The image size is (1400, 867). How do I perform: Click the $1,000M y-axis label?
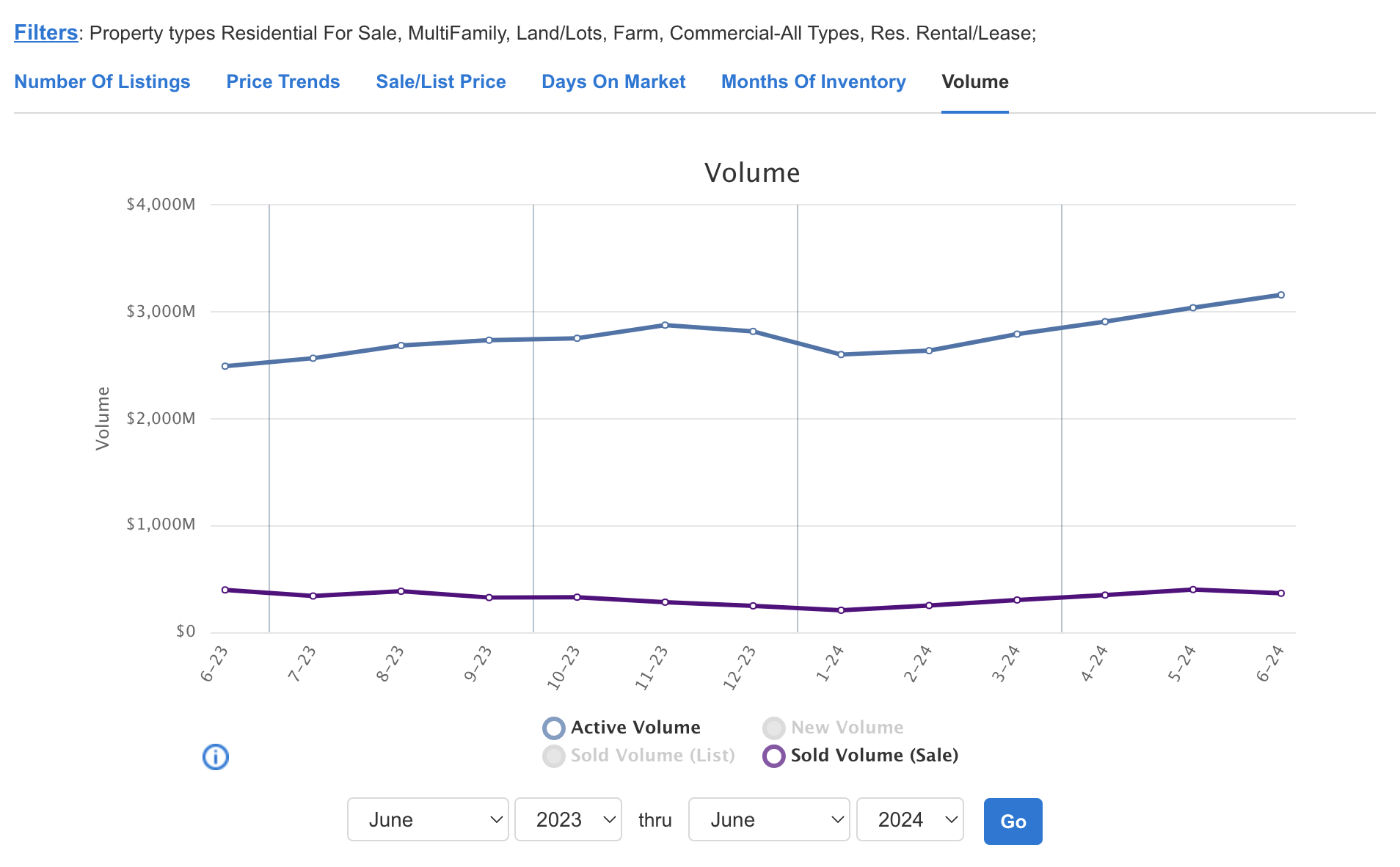click(x=161, y=524)
